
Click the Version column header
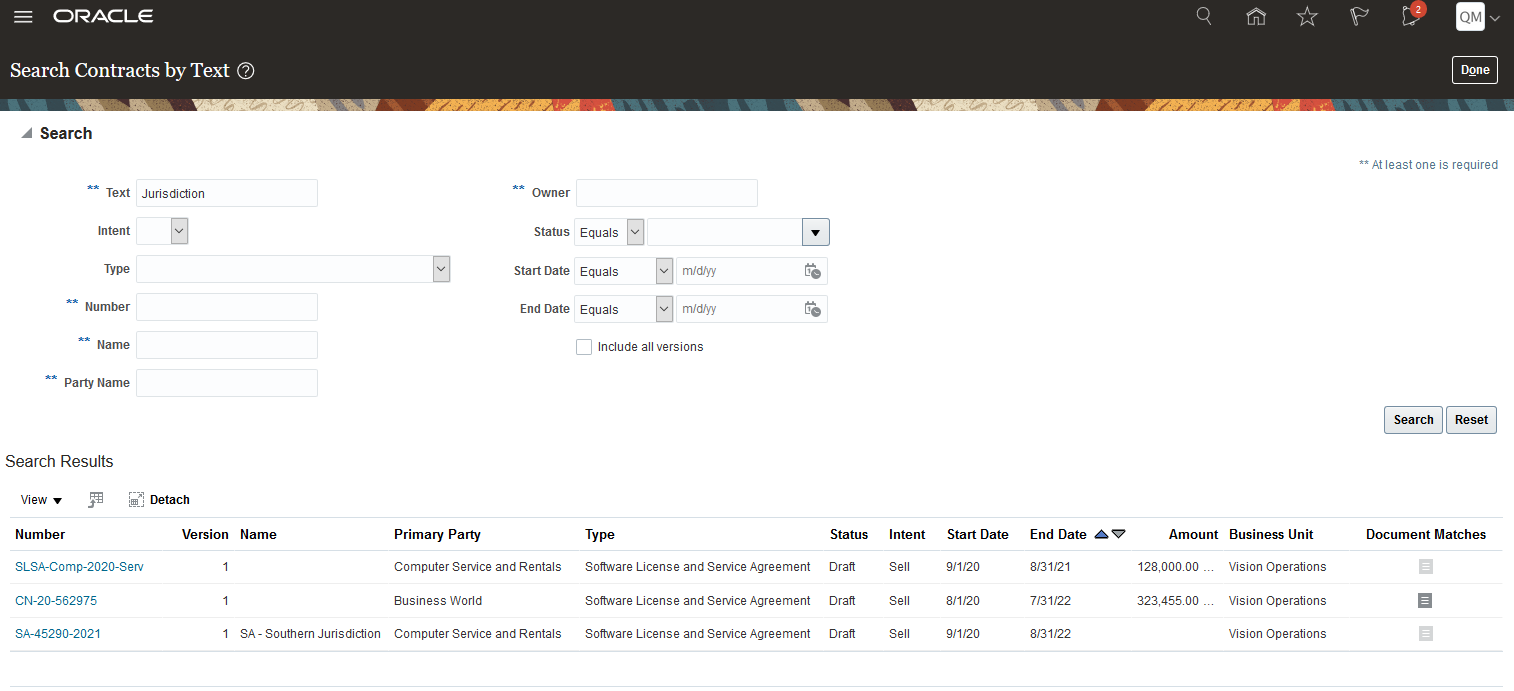(205, 534)
